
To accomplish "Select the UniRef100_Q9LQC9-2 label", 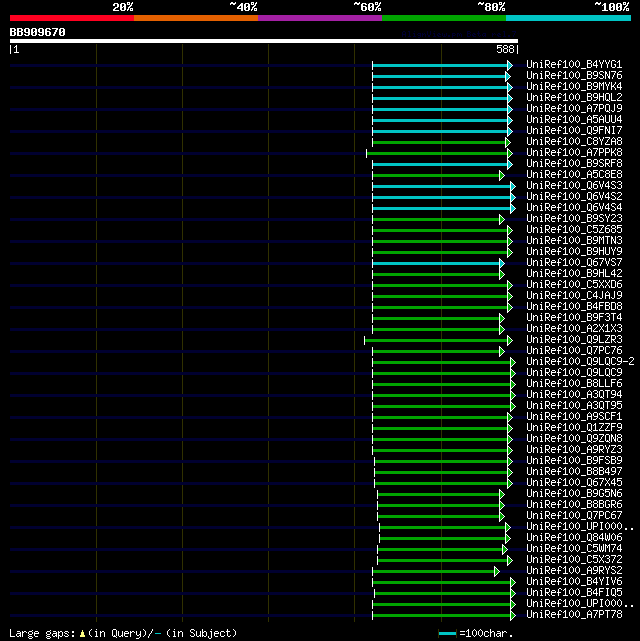I will point(580,362).
